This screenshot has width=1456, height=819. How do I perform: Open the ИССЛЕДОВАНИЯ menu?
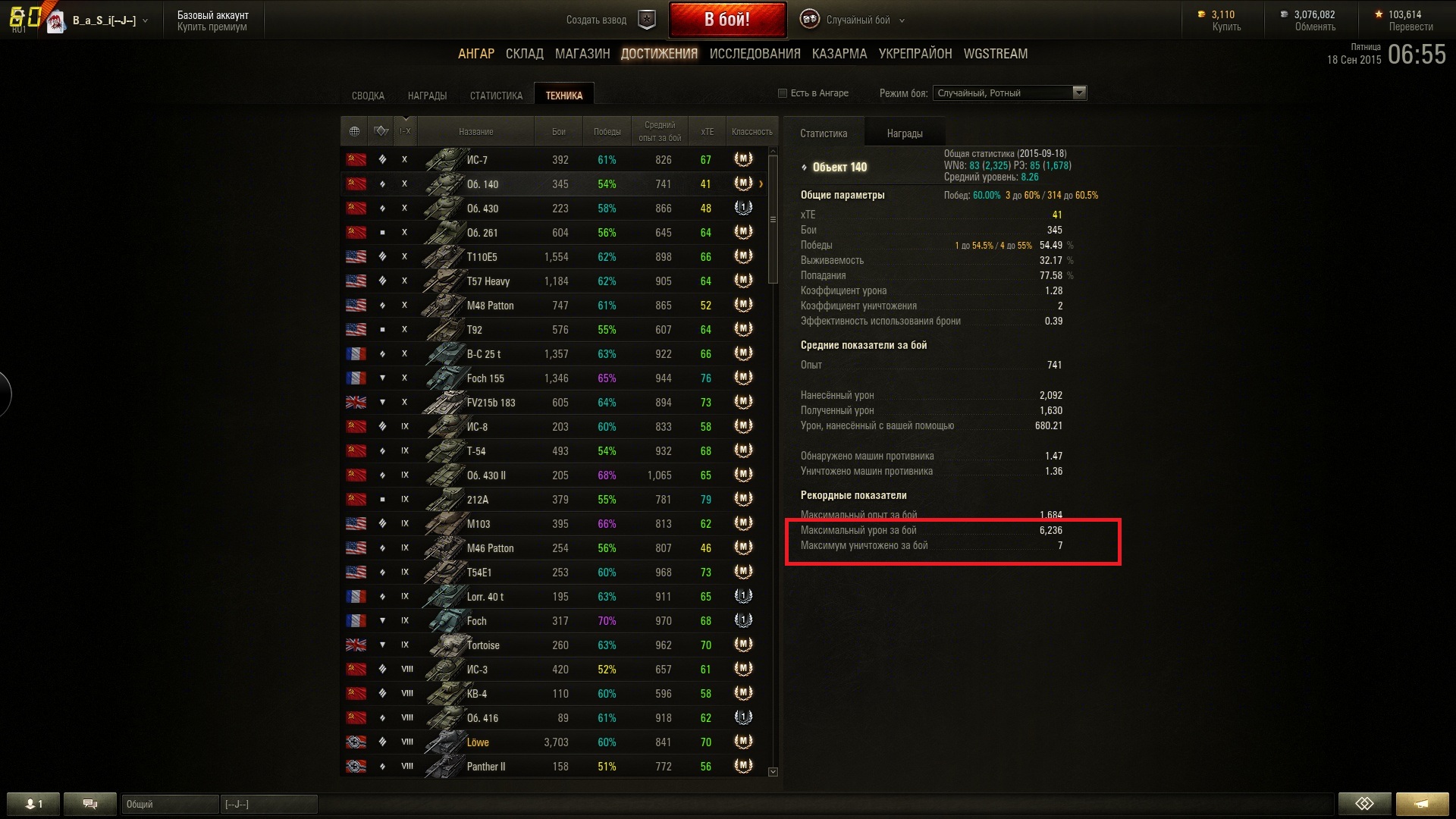click(755, 54)
